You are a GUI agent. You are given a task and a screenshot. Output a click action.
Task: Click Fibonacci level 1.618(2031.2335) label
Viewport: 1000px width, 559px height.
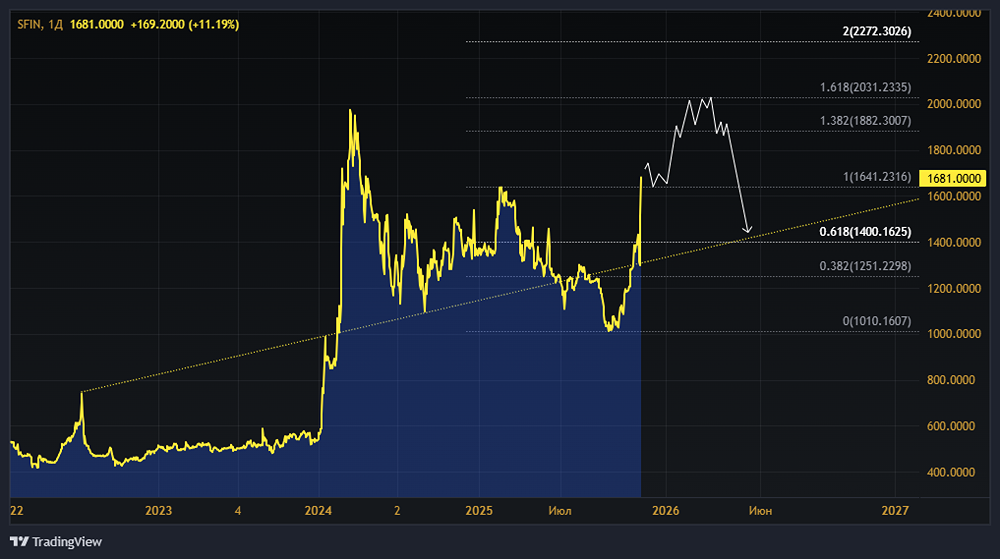(x=865, y=87)
